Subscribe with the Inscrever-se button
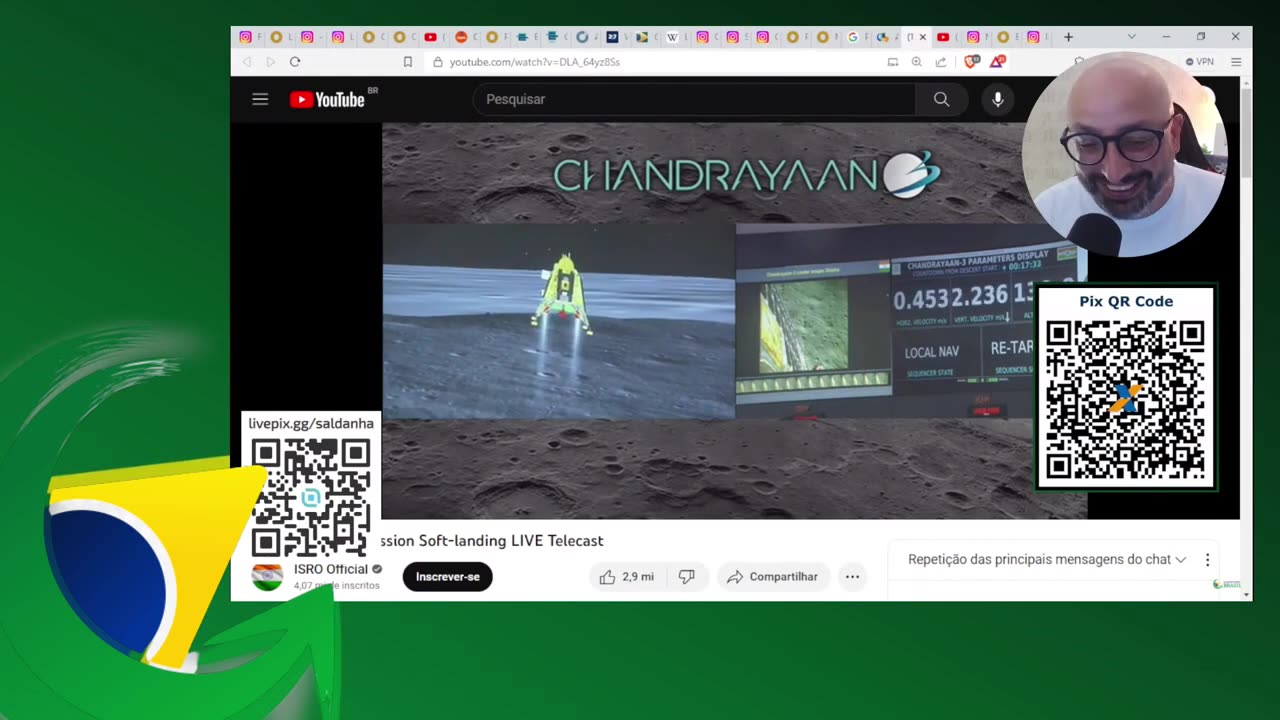Viewport: 1280px width, 720px height. pyautogui.click(x=448, y=577)
